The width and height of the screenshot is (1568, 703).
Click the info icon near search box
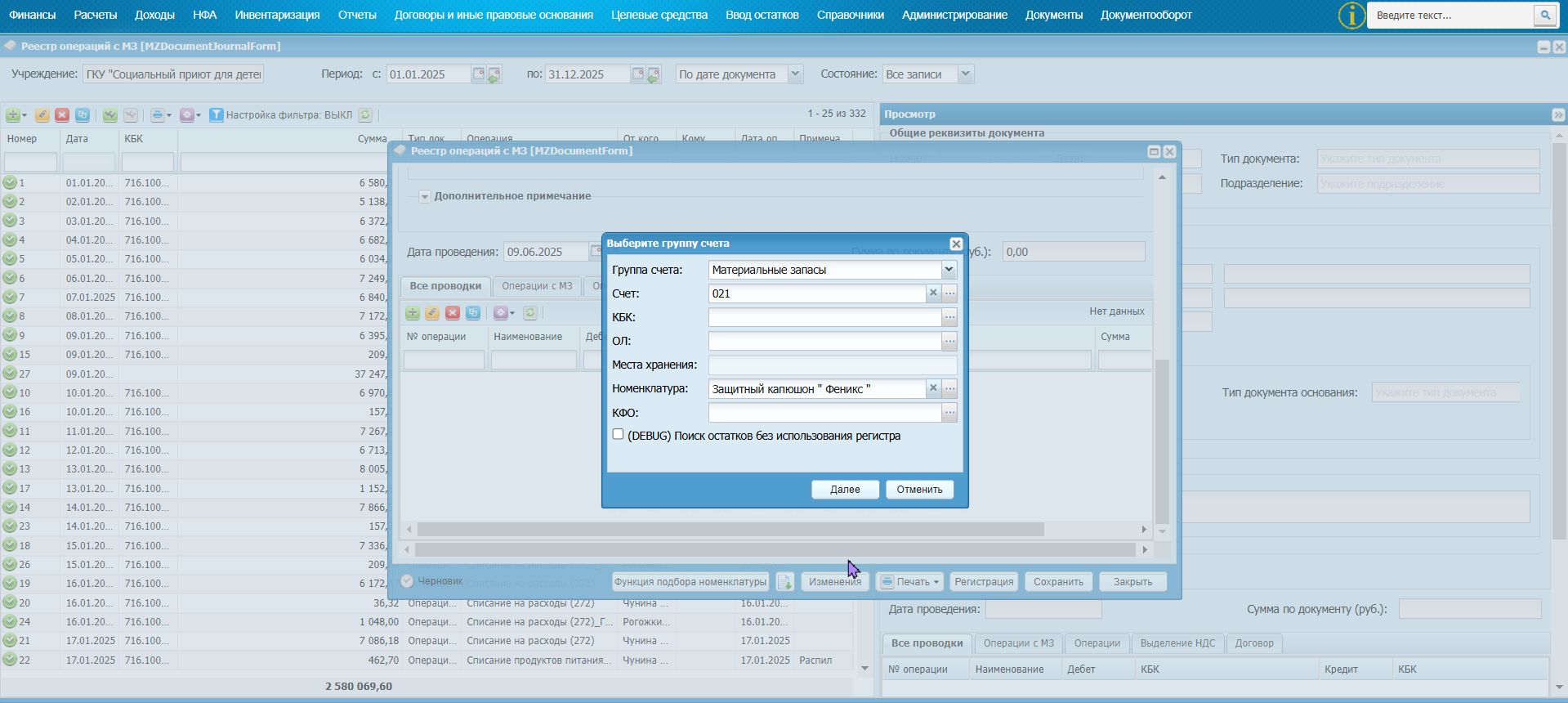(1351, 15)
